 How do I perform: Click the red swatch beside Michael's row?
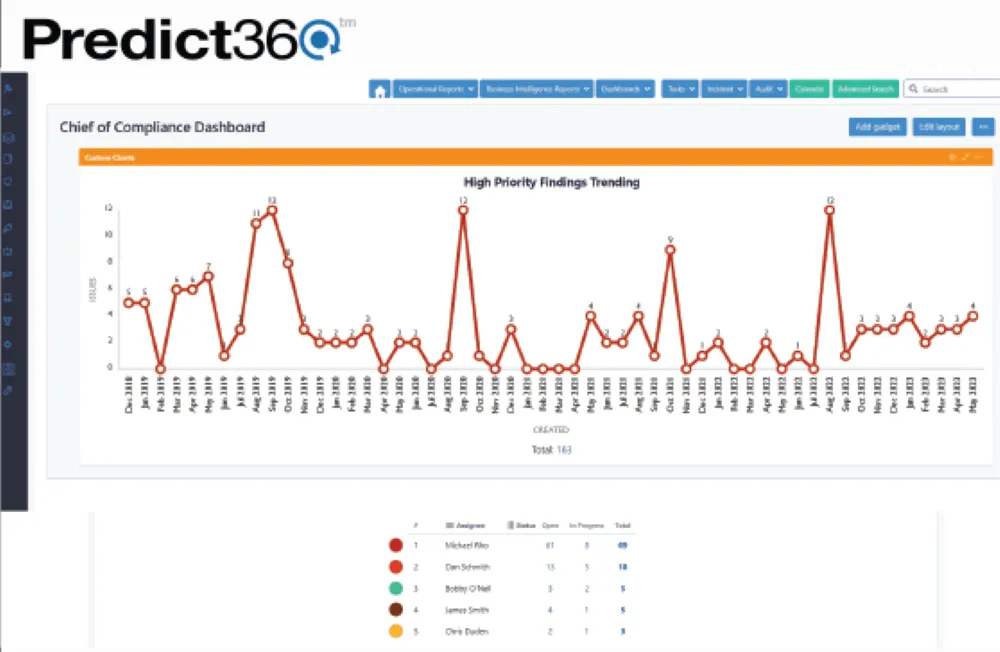point(396,545)
